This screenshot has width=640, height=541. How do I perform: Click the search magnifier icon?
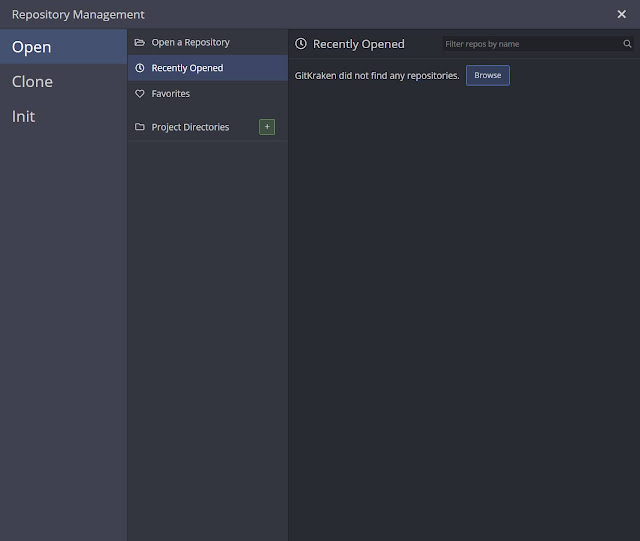(627, 44)
